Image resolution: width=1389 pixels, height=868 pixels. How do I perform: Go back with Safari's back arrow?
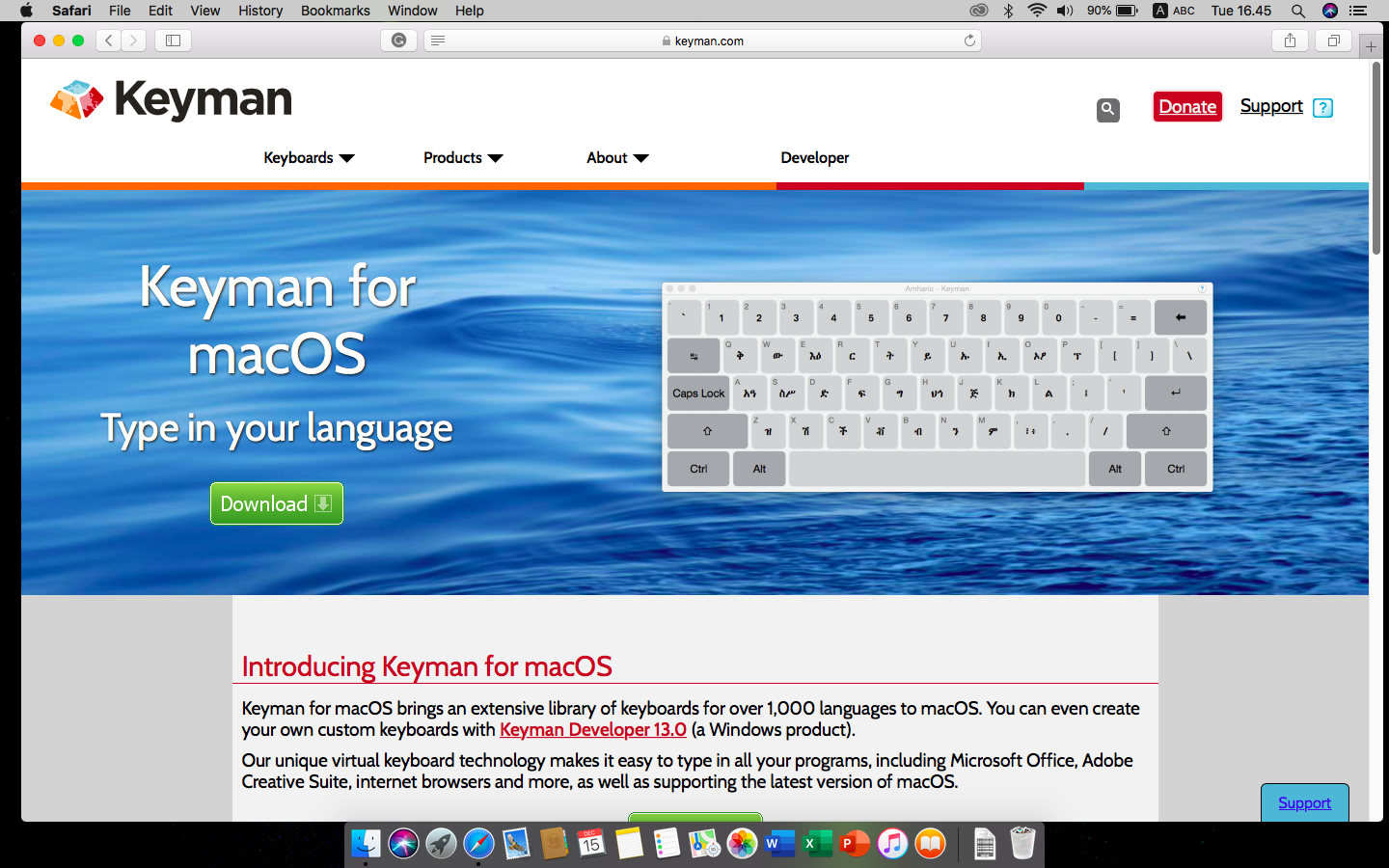pyautogui.click(x=108, y=41)
